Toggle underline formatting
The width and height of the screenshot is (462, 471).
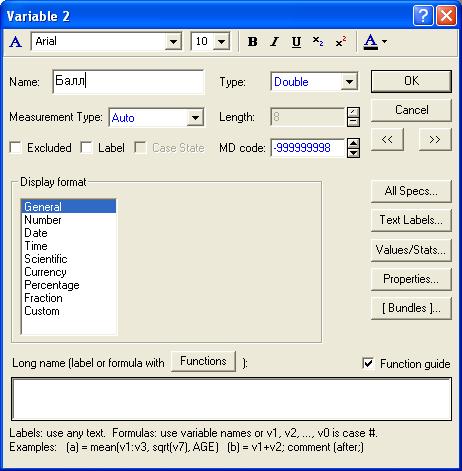(296, 42)
